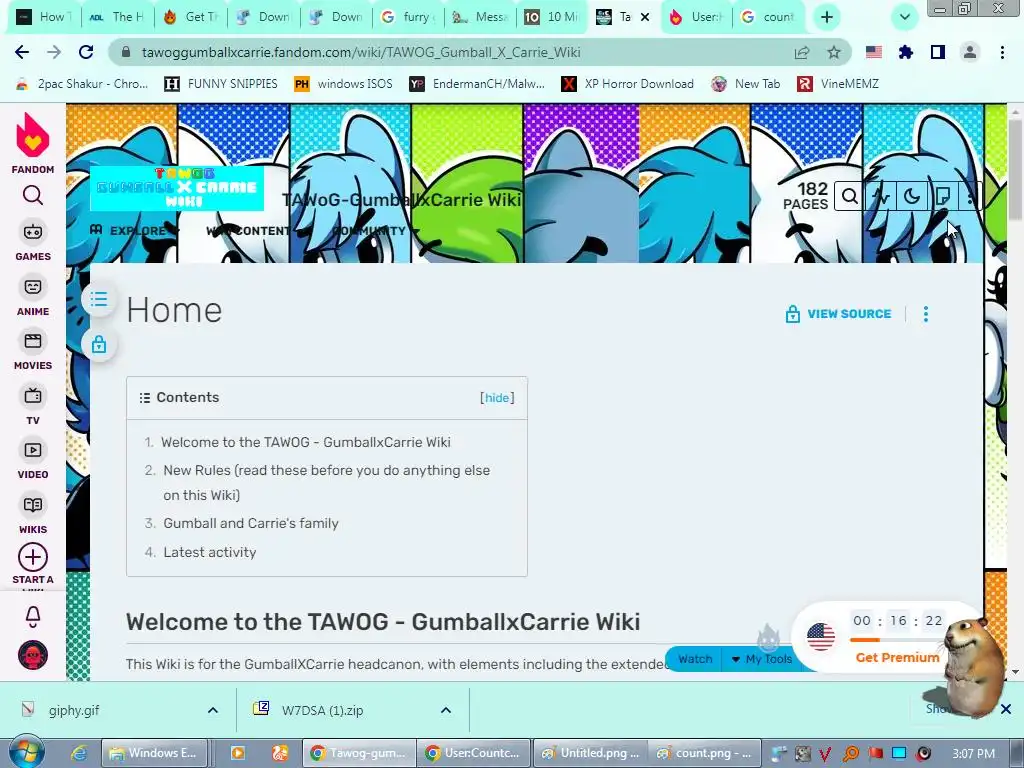The width and height of the screenshot is (1024, 768).
Task: Click the wiki search magnifier icon
Action: click(x=849, y=196)
